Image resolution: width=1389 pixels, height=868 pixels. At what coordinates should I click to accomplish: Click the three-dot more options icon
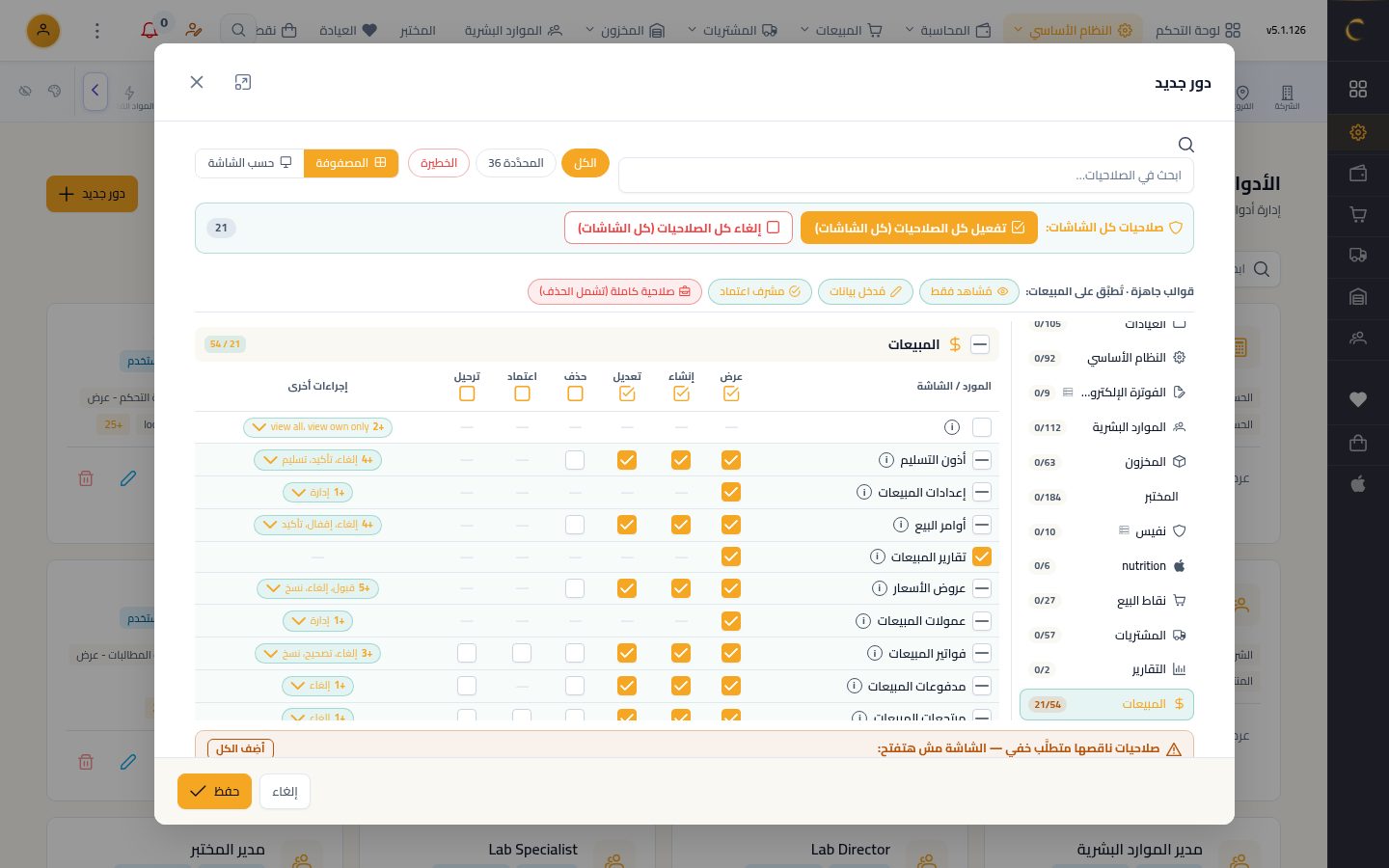pyautogui.click(x=96, y=31)
